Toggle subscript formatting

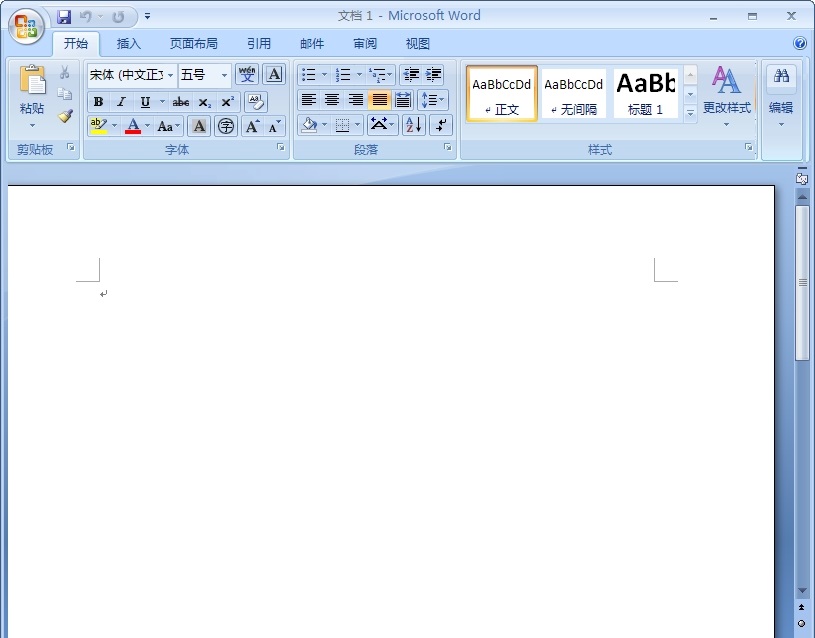click(x=204, y=102)
